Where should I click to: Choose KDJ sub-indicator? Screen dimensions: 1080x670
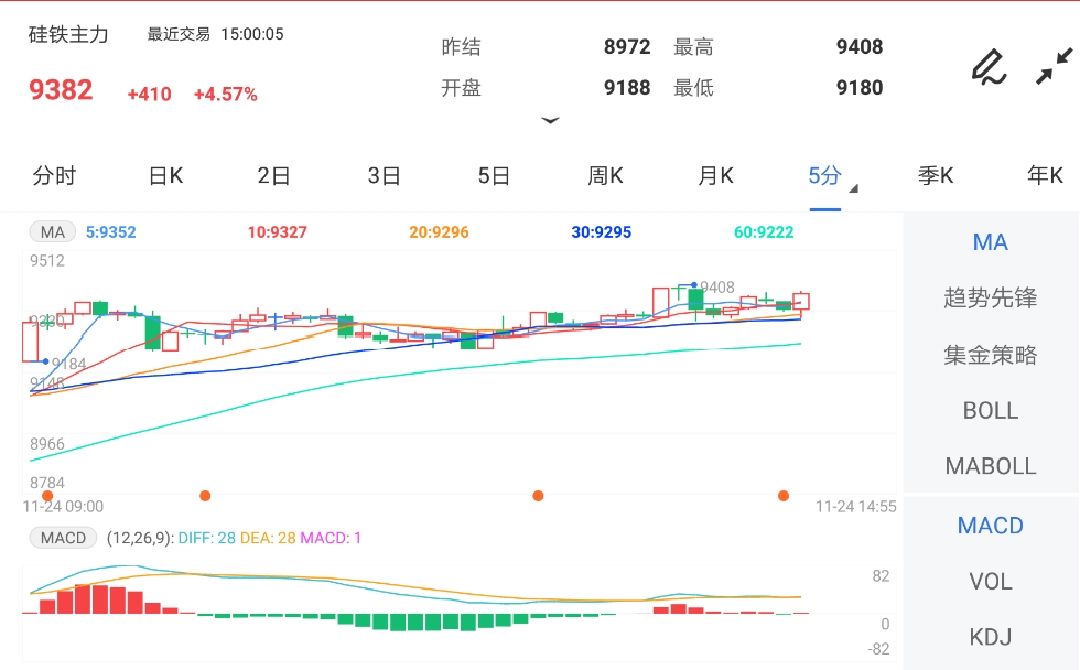pyautogui.click(x=990, y=637)
